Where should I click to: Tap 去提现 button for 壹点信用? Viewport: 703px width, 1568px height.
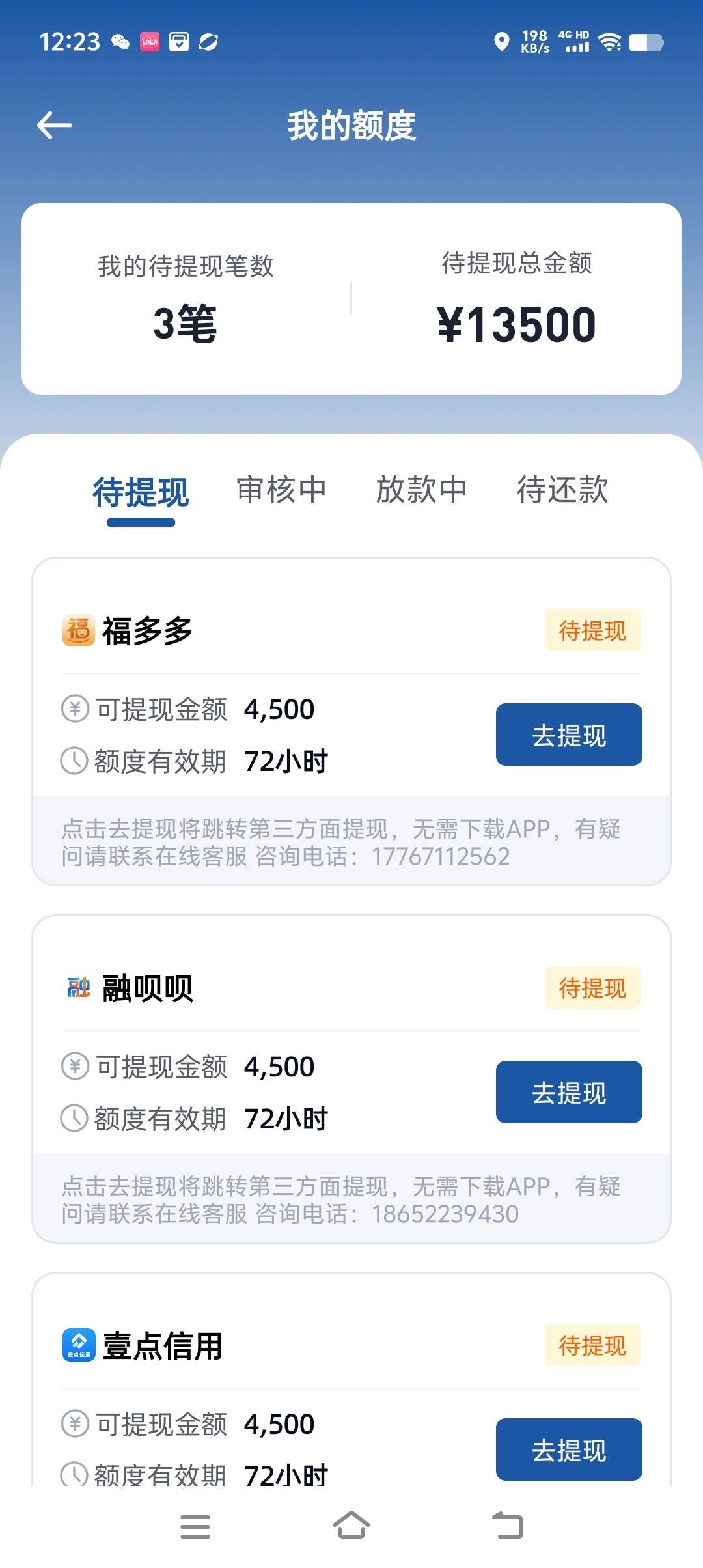click(x=569, y=1449)
